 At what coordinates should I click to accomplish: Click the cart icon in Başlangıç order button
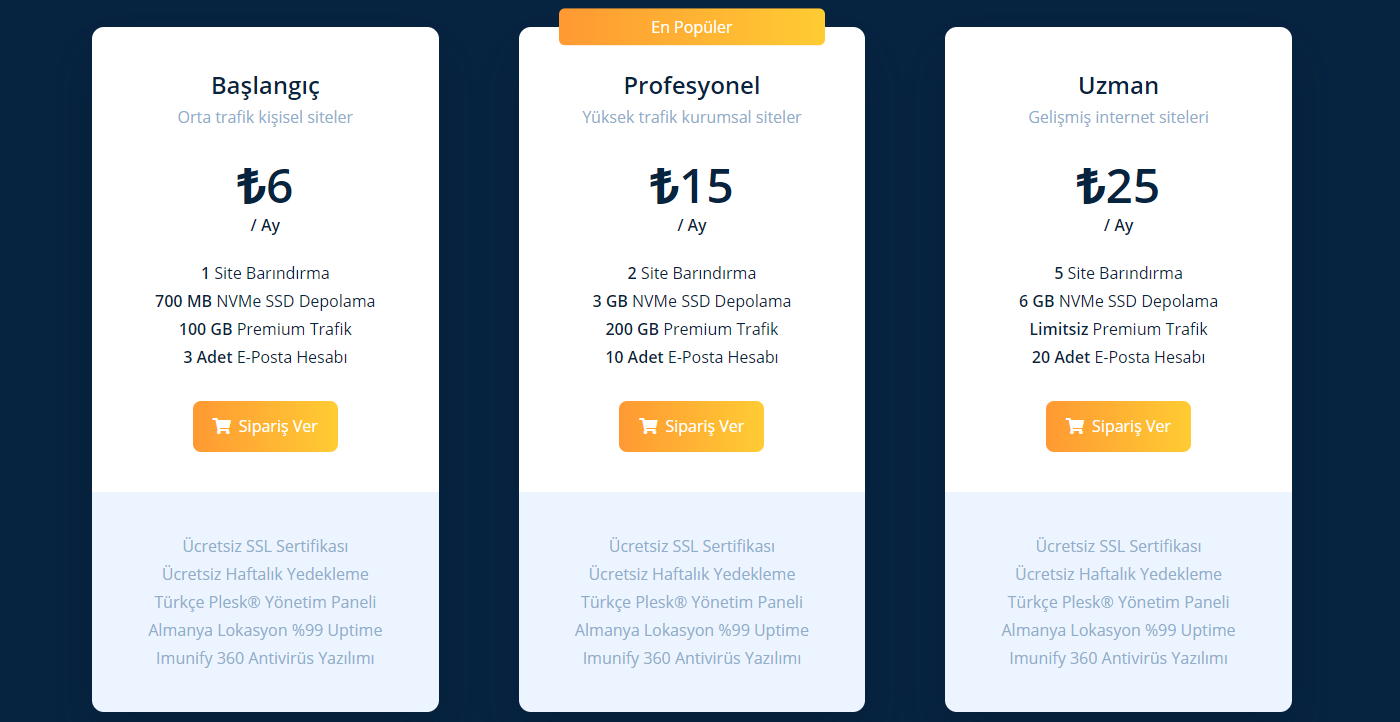click(222, 426)
